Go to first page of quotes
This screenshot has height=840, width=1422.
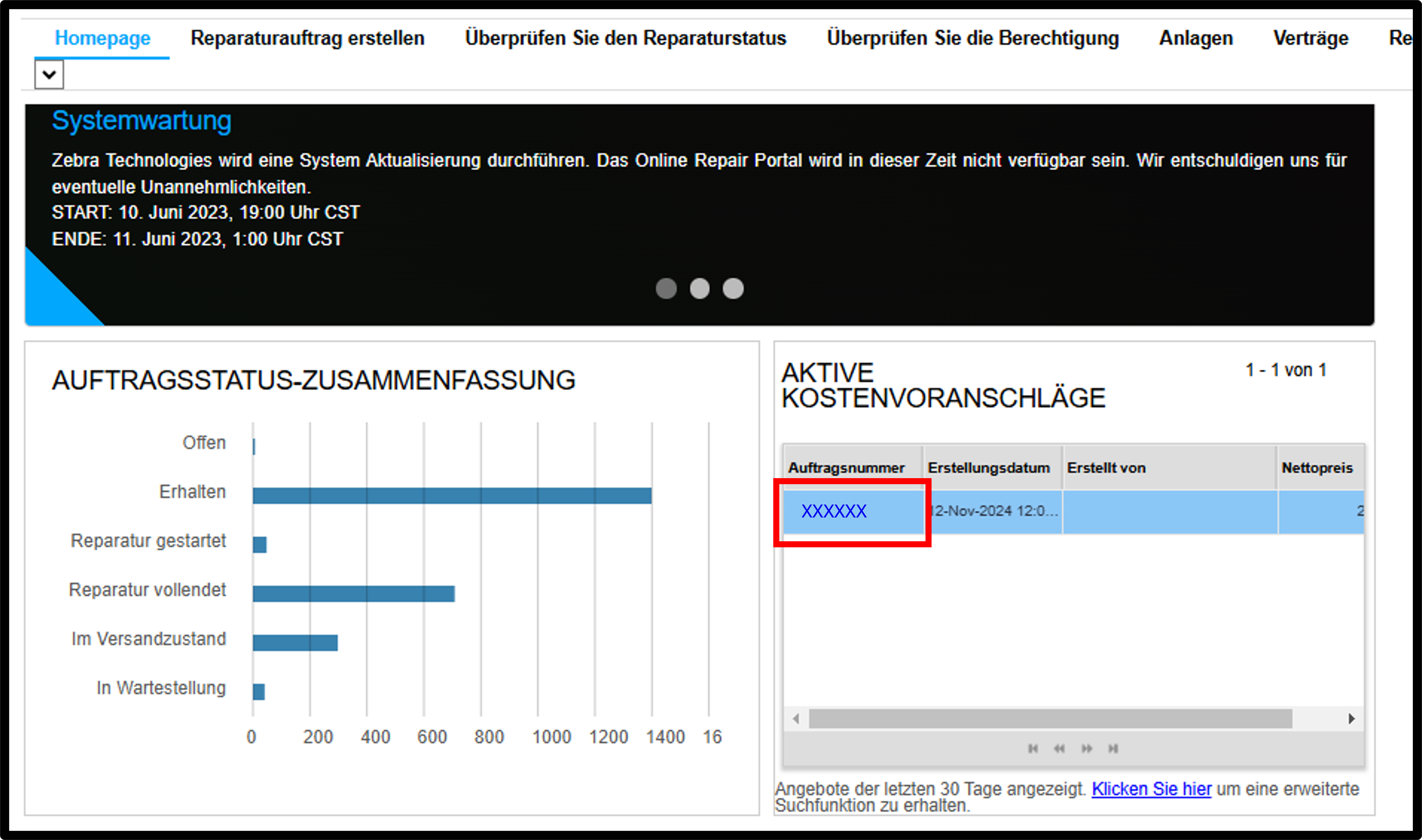[x=1033, y=748]
